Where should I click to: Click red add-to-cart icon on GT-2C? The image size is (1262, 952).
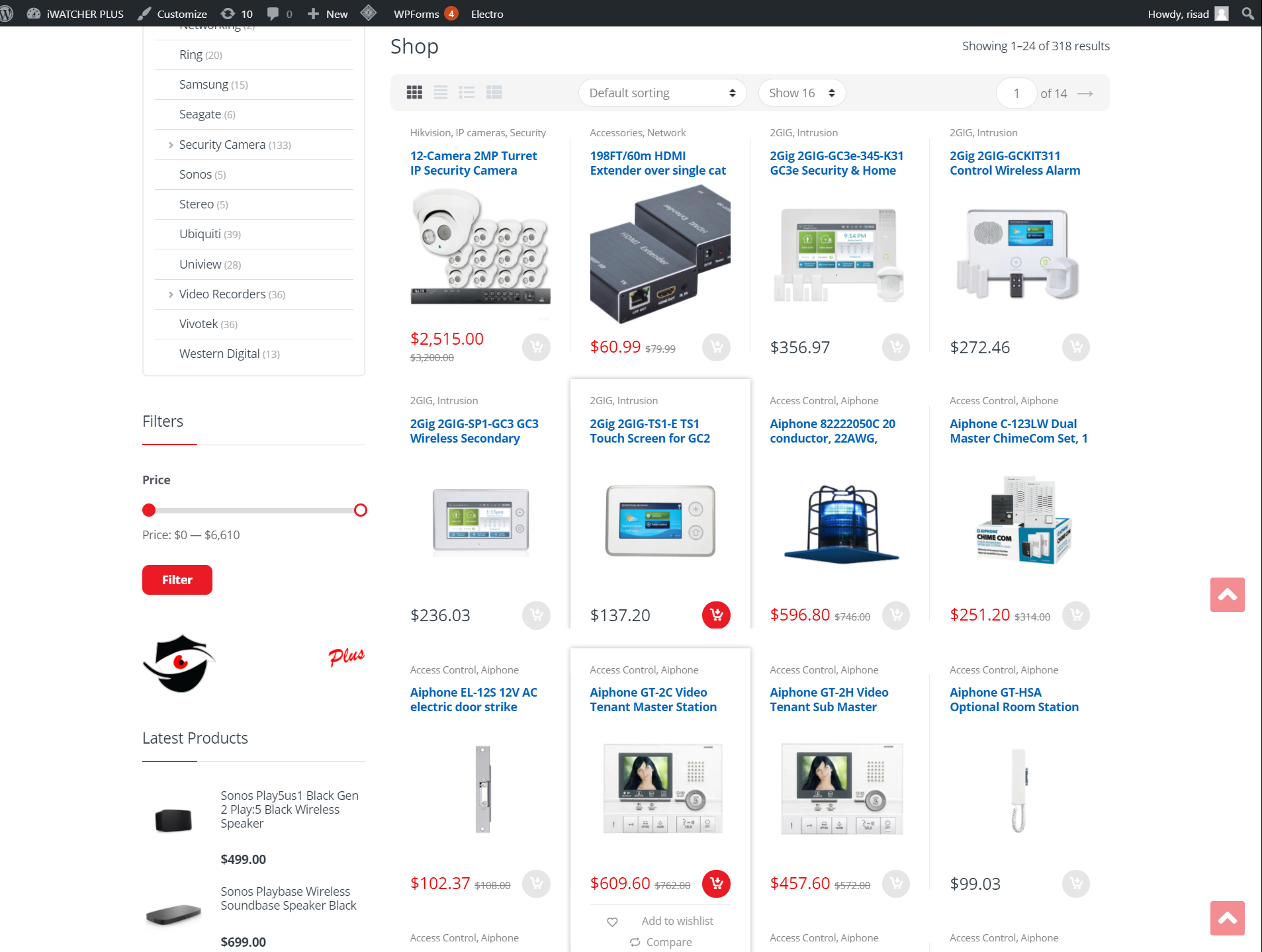tap(715, 883)
